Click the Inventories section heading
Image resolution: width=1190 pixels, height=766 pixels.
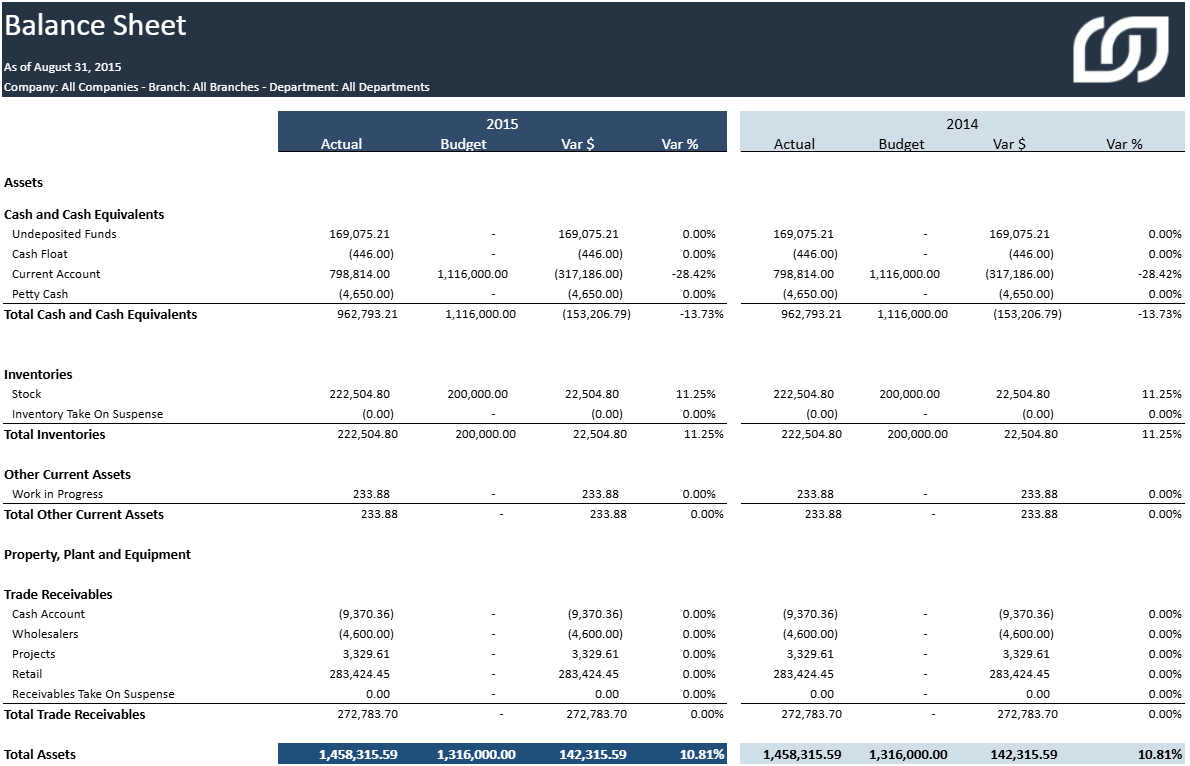(38, 374)
